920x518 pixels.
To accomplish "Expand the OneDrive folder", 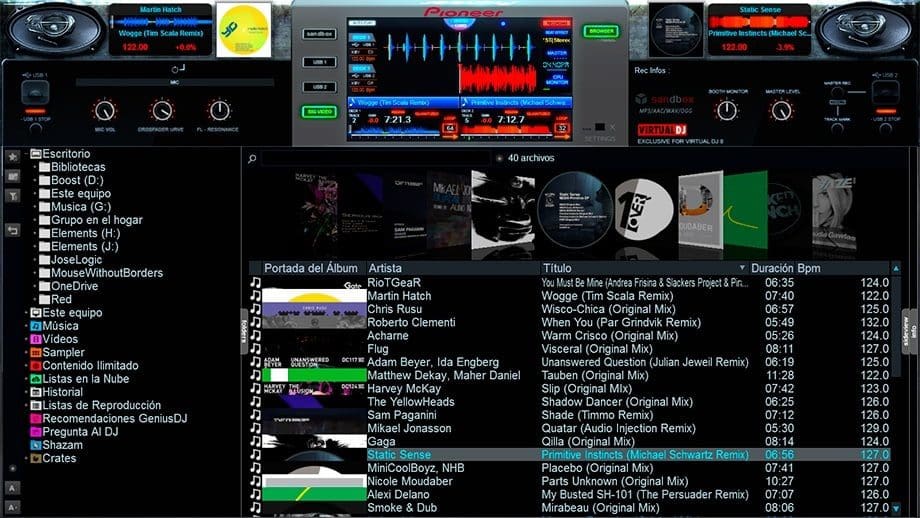I will point(35,286).
